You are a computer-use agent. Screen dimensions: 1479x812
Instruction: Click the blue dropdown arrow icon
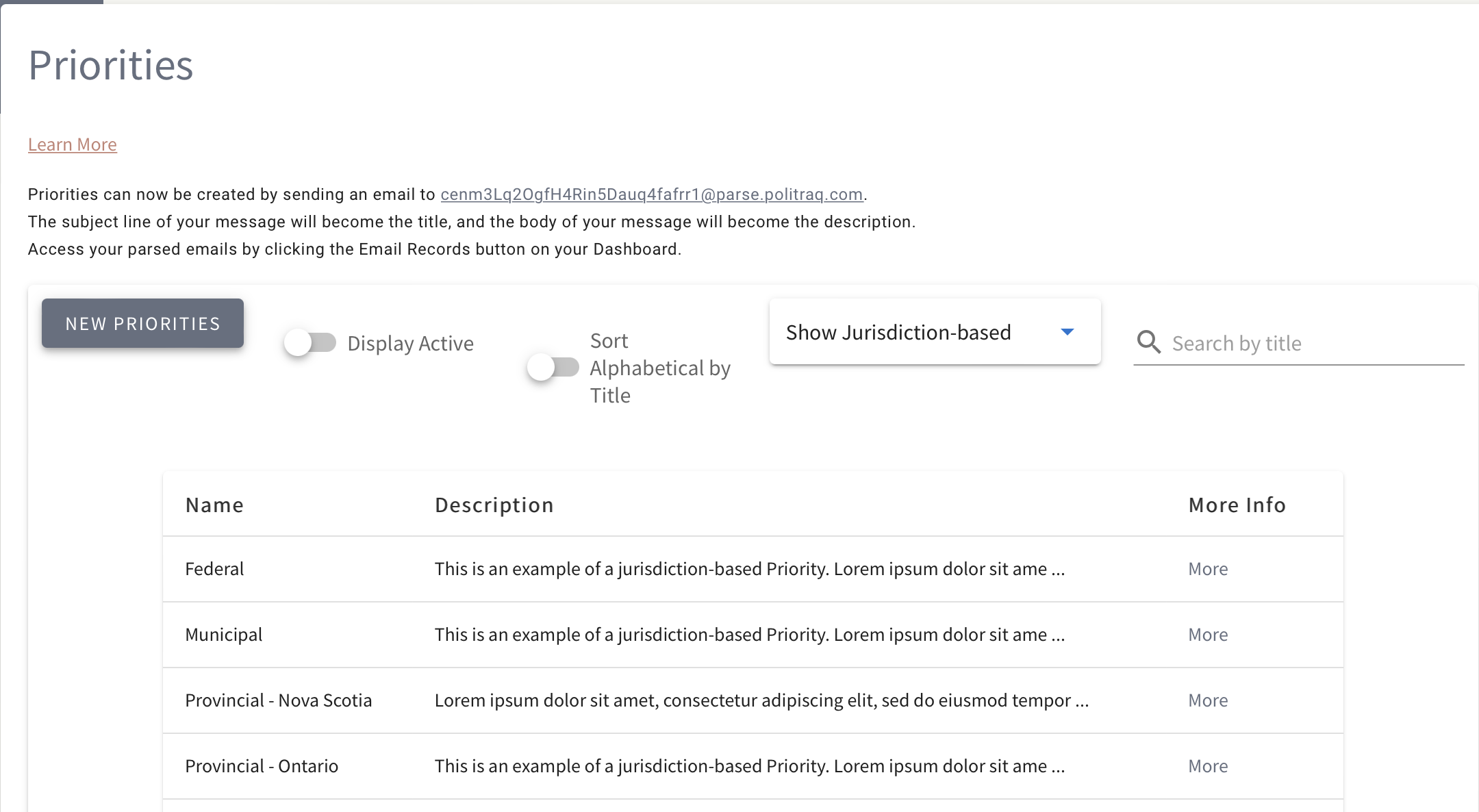[1067, 332]
